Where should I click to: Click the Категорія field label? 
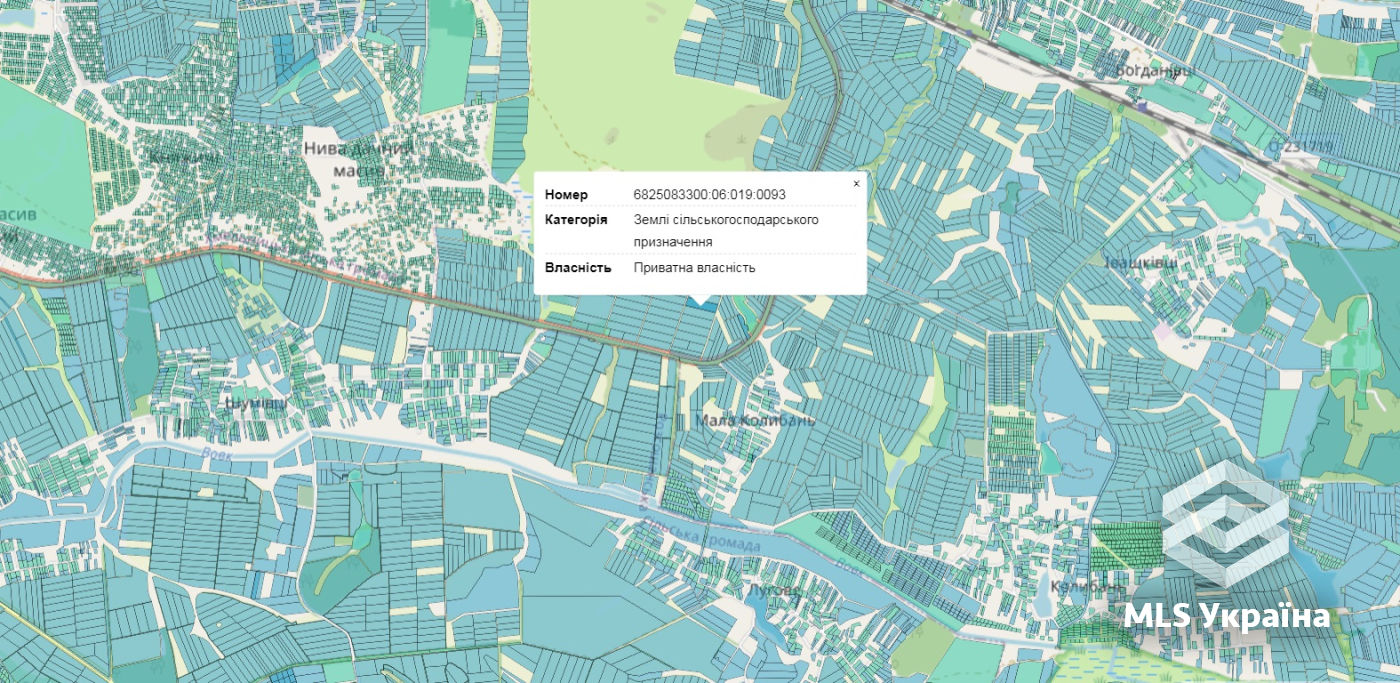click(x=575, y=219)
